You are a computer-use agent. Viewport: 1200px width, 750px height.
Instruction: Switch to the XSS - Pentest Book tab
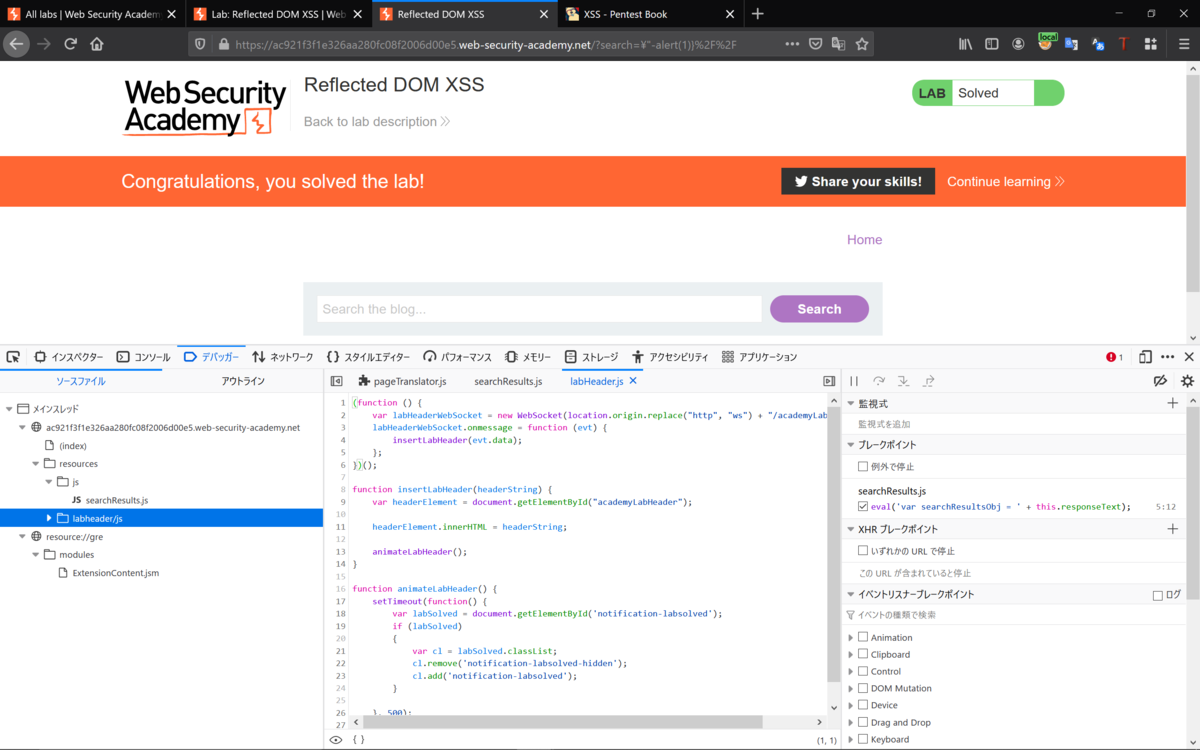(650, 14)
